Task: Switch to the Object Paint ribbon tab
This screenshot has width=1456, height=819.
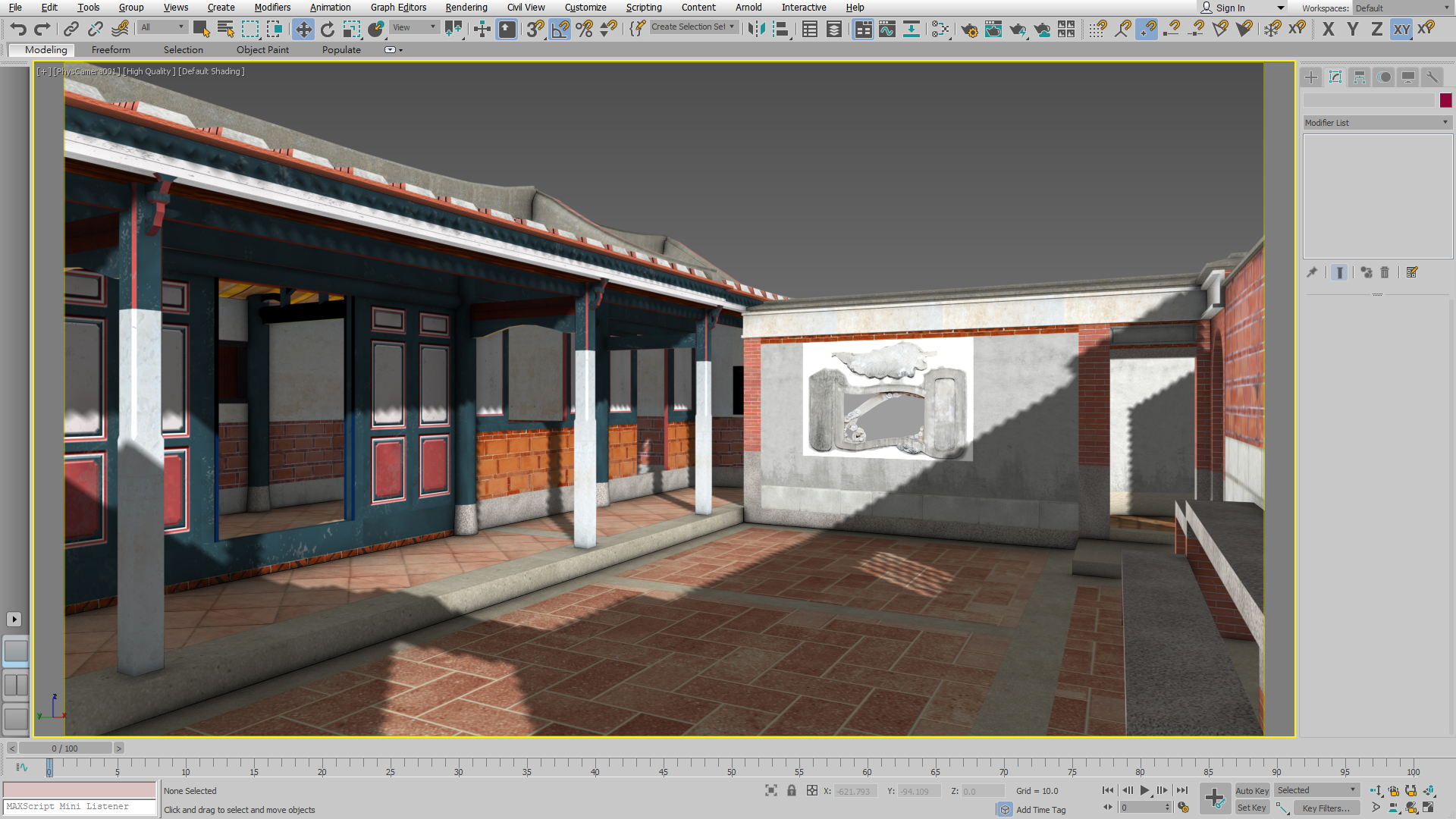Action: tap(262, 50)
